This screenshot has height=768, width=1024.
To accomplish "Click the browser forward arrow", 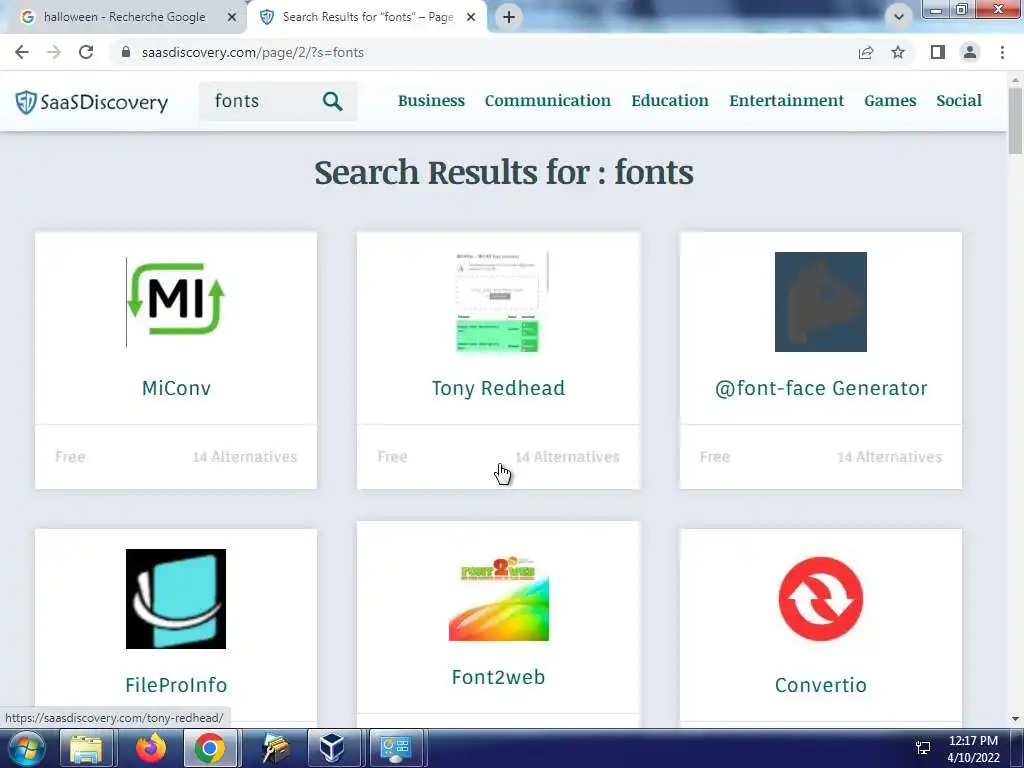I will pyautogui.click(x=54, y=52).
